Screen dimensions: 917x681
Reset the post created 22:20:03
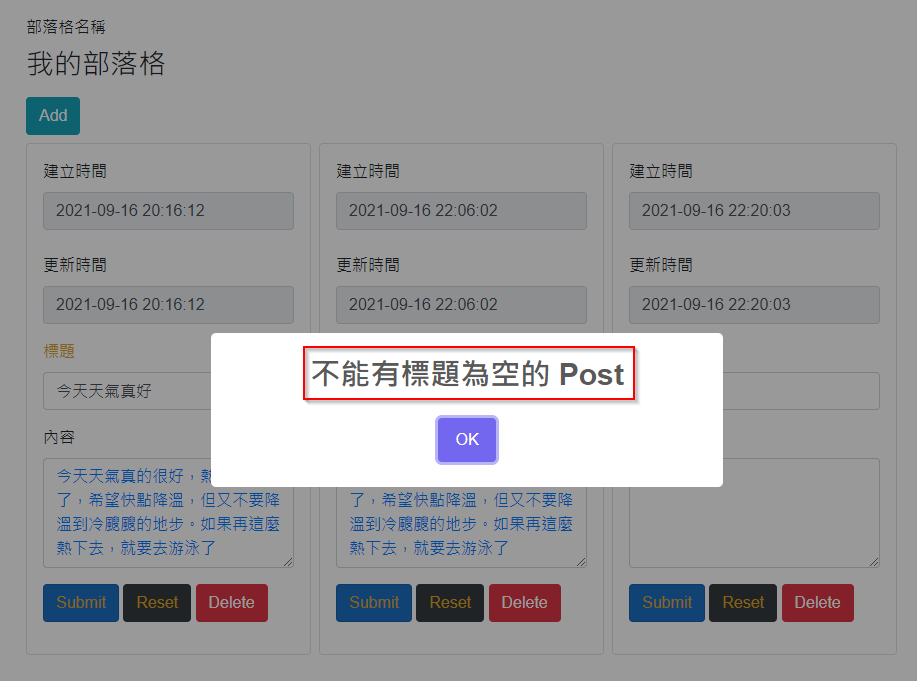743,603
